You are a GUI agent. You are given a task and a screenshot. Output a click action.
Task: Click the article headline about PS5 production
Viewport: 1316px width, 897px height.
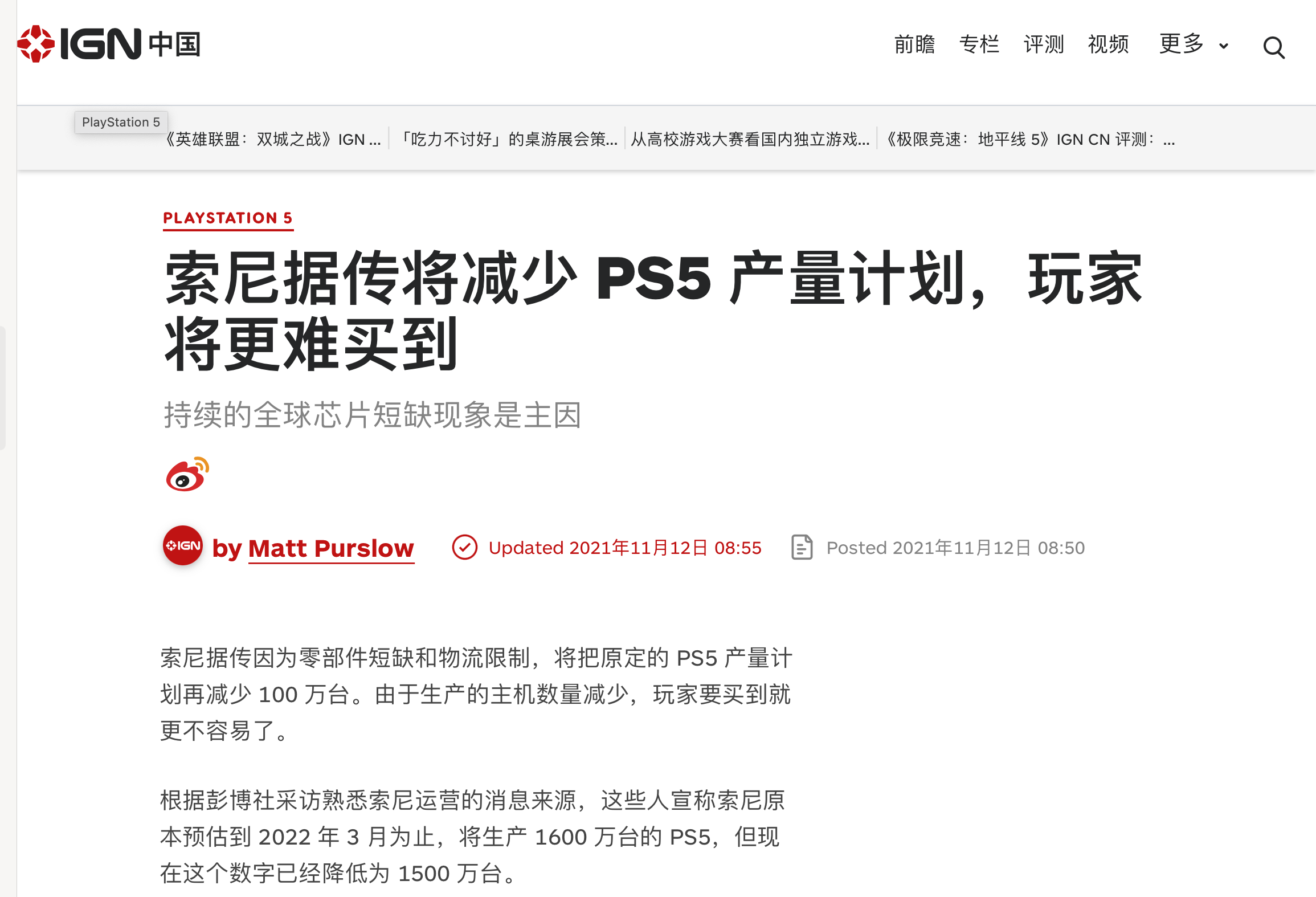pos(653,311)
